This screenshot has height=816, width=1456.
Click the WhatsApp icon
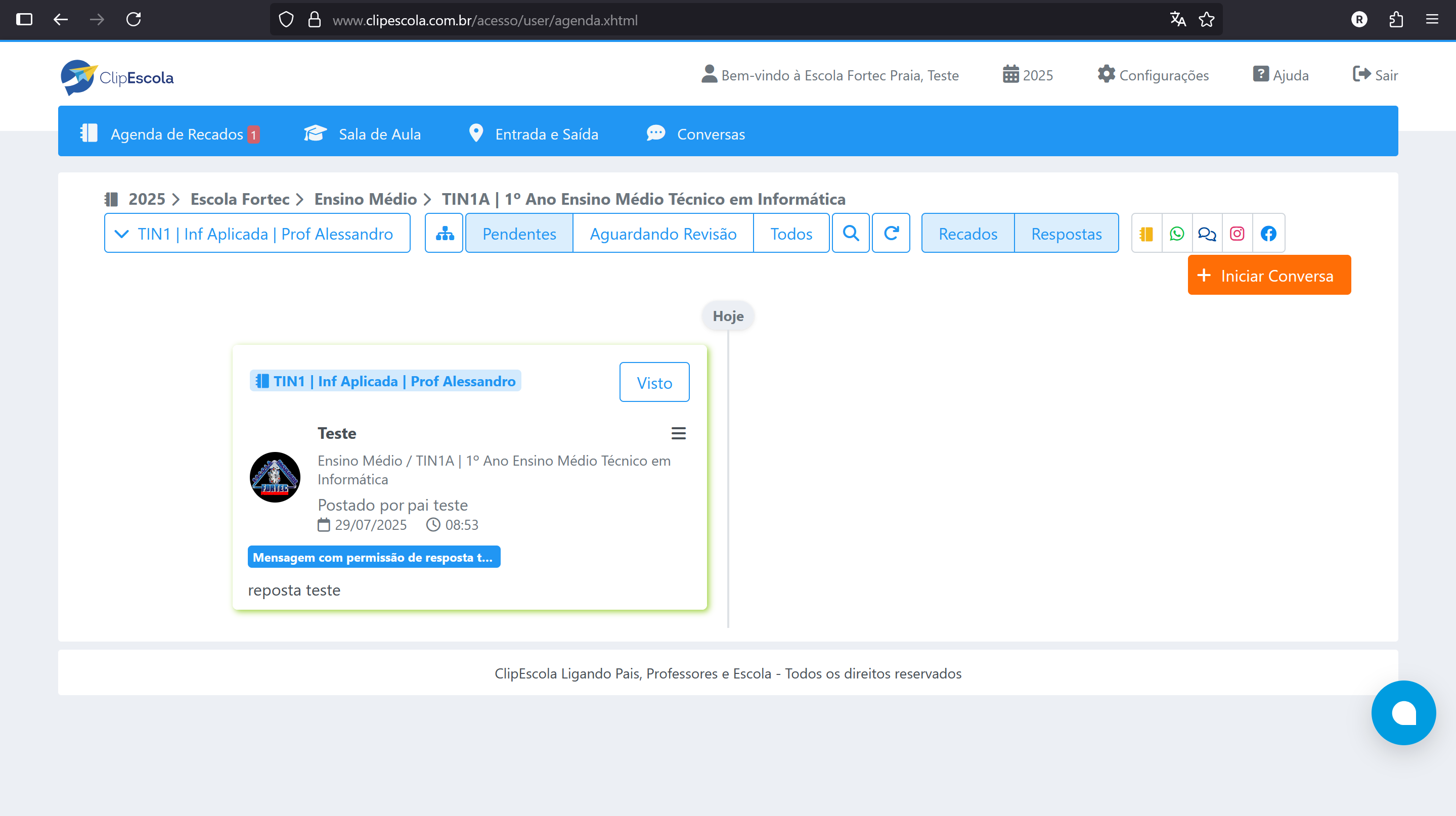1177,234
